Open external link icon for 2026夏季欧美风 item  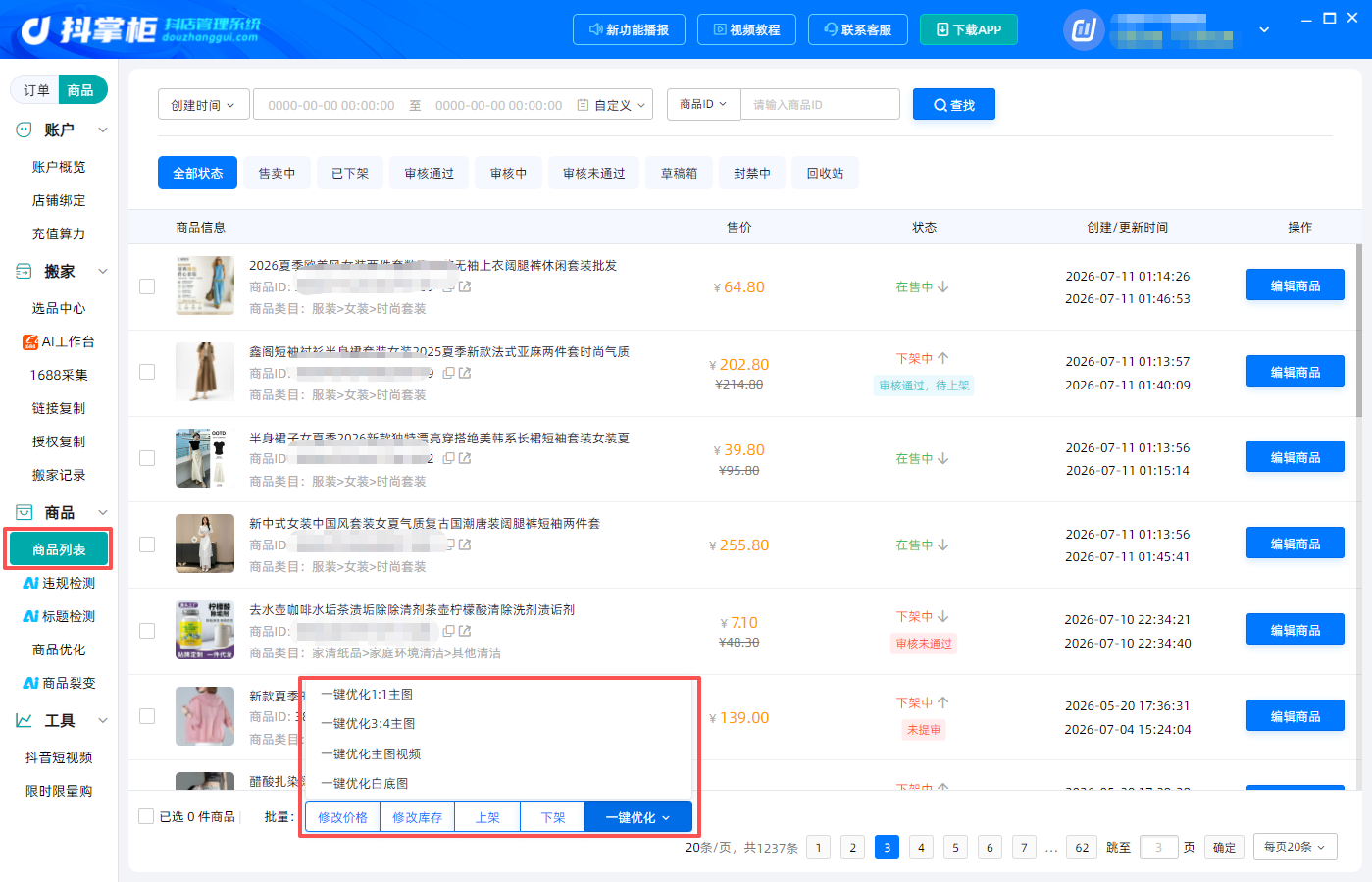(465, 286)
